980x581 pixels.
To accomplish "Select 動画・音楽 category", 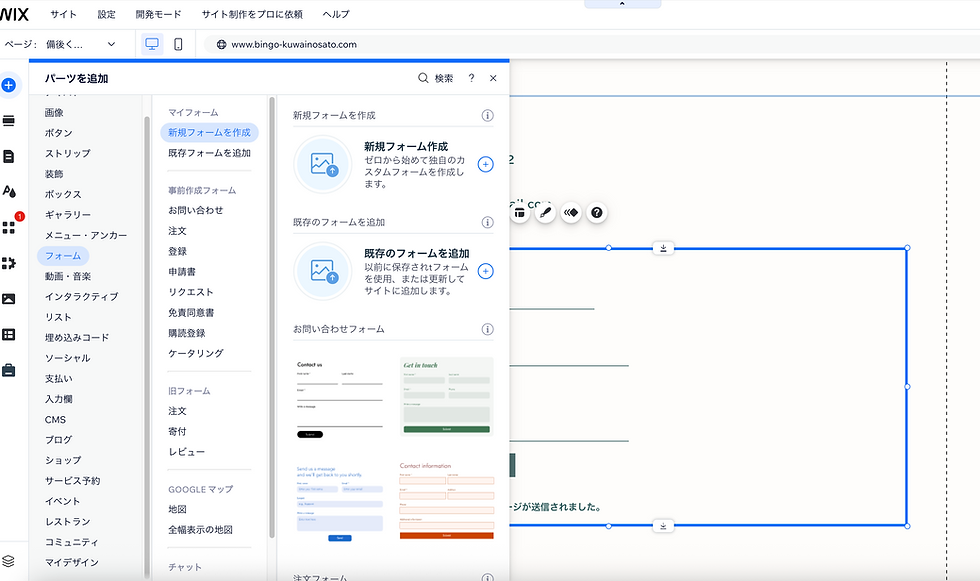I will [x=68, y=276].
